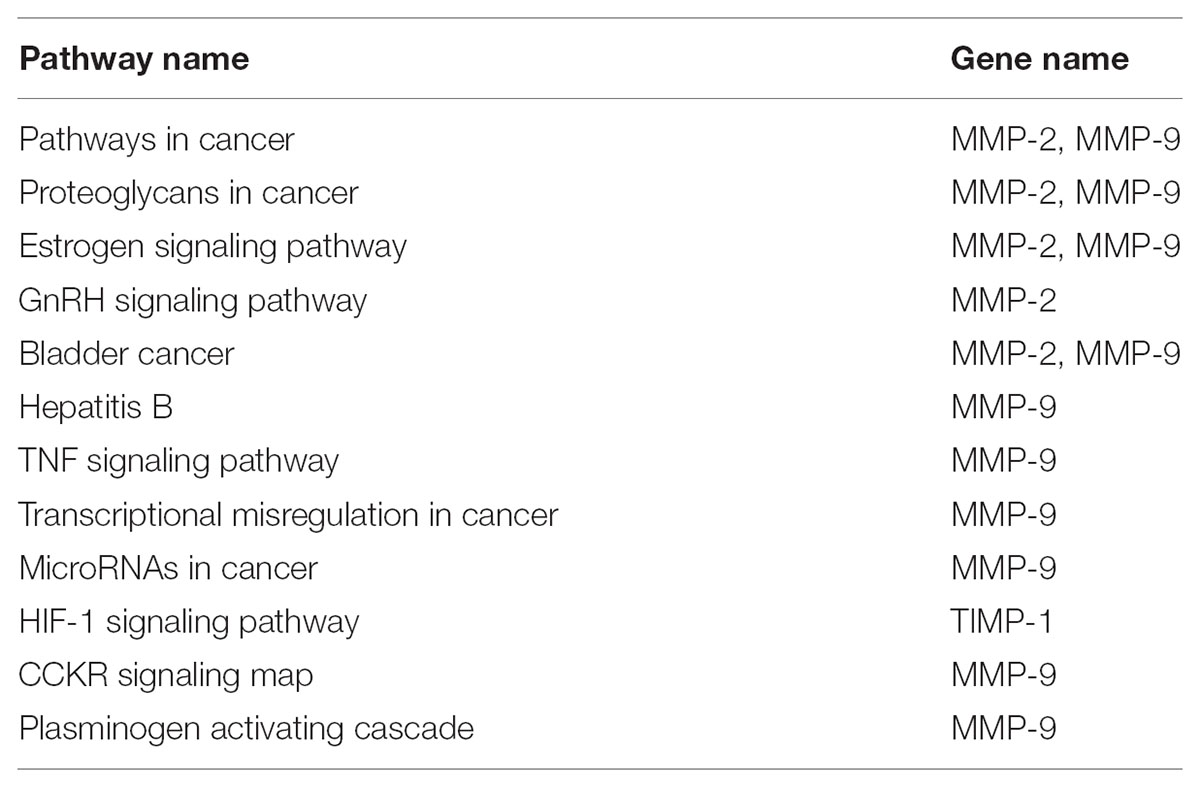The image size is (1200, 787).
Task: Click the "GnRH signaling pathway" entry
Action: coord(193,299)
